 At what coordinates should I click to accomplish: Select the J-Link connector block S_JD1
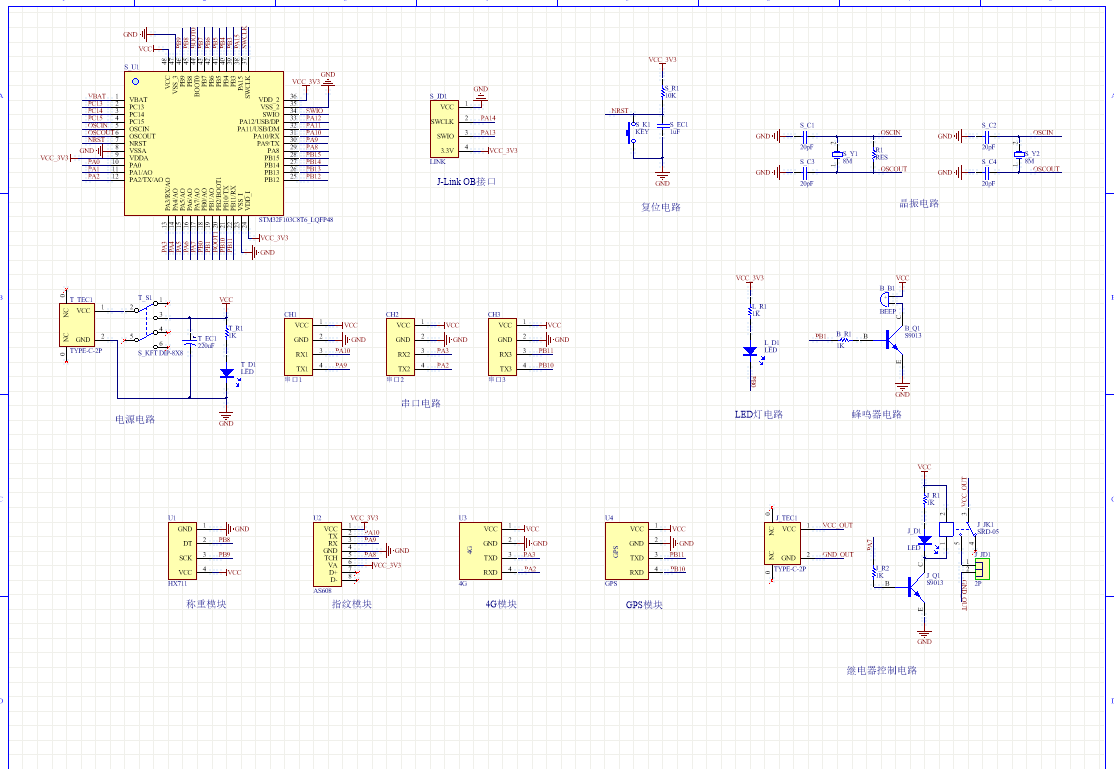pyautogui.click(x=443, y=127)
